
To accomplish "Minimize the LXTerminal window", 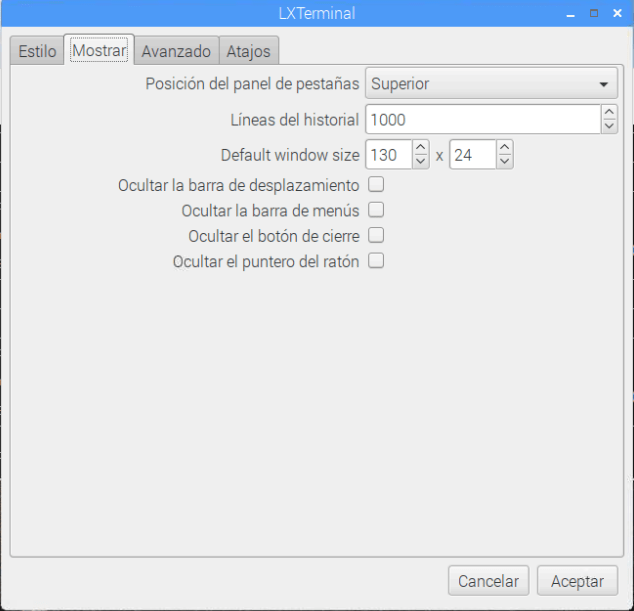I will pos(571,14).
